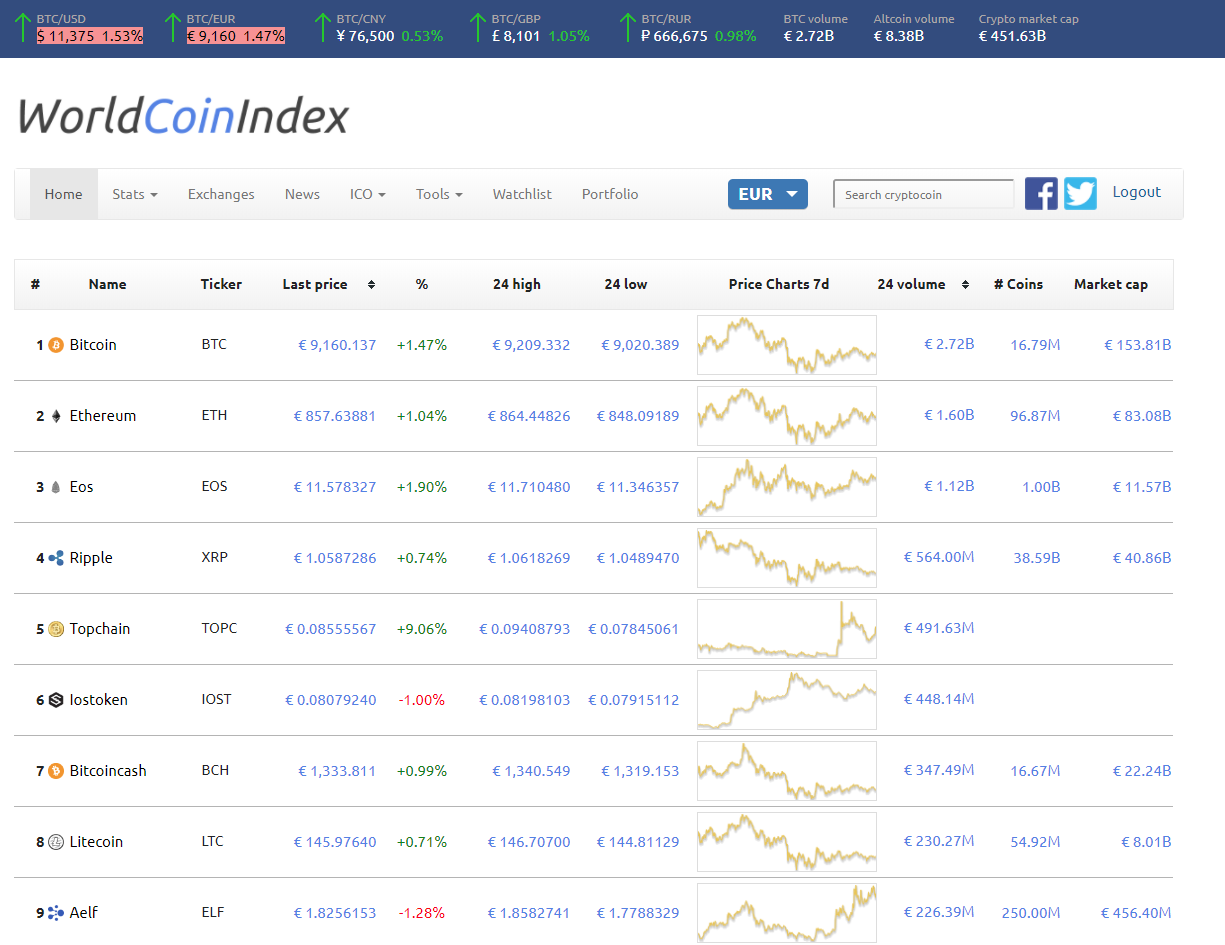Click Topchain +9.06% change value
This screenshot has width=1225, height=945.
click(x=422, y=629)
